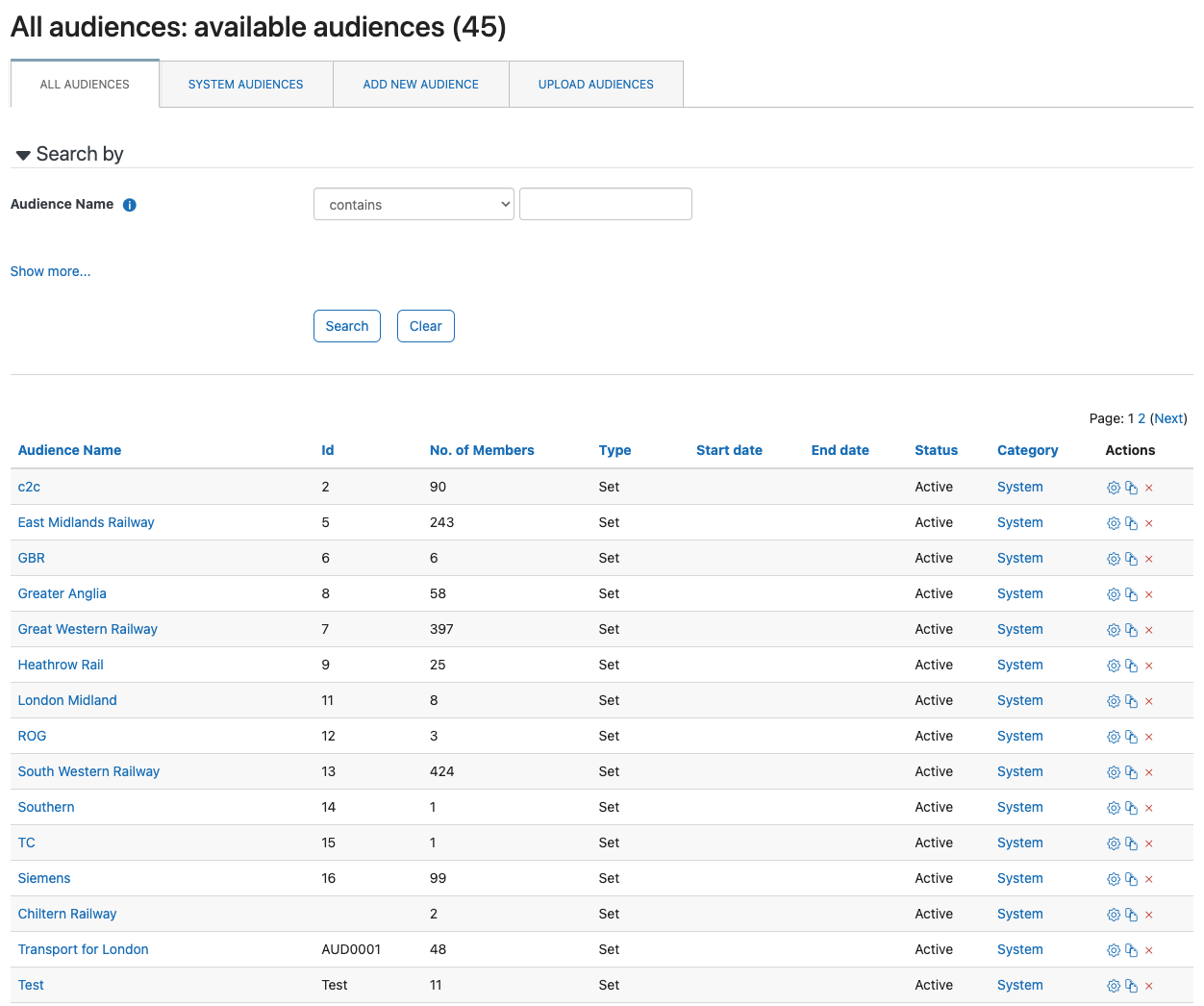This screenshot has height=1006, width=1204.
Task: Open London Midland audience
Action: tap(67, 700)
